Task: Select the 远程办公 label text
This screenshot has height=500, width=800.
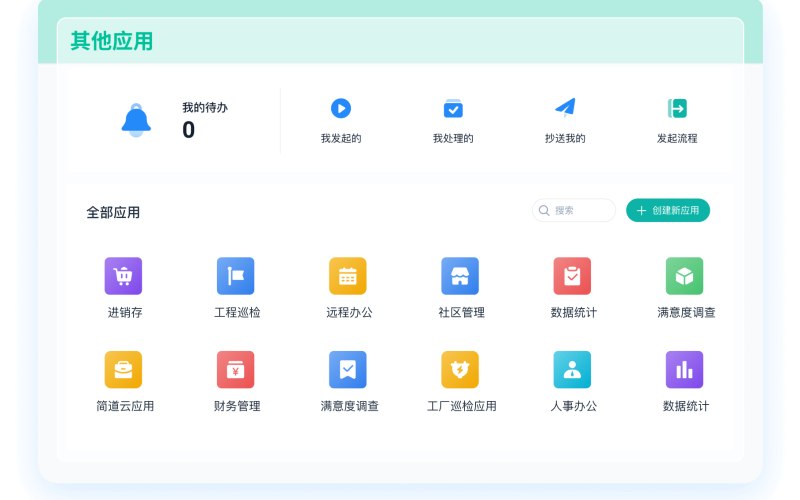Action: coord(349,312)
